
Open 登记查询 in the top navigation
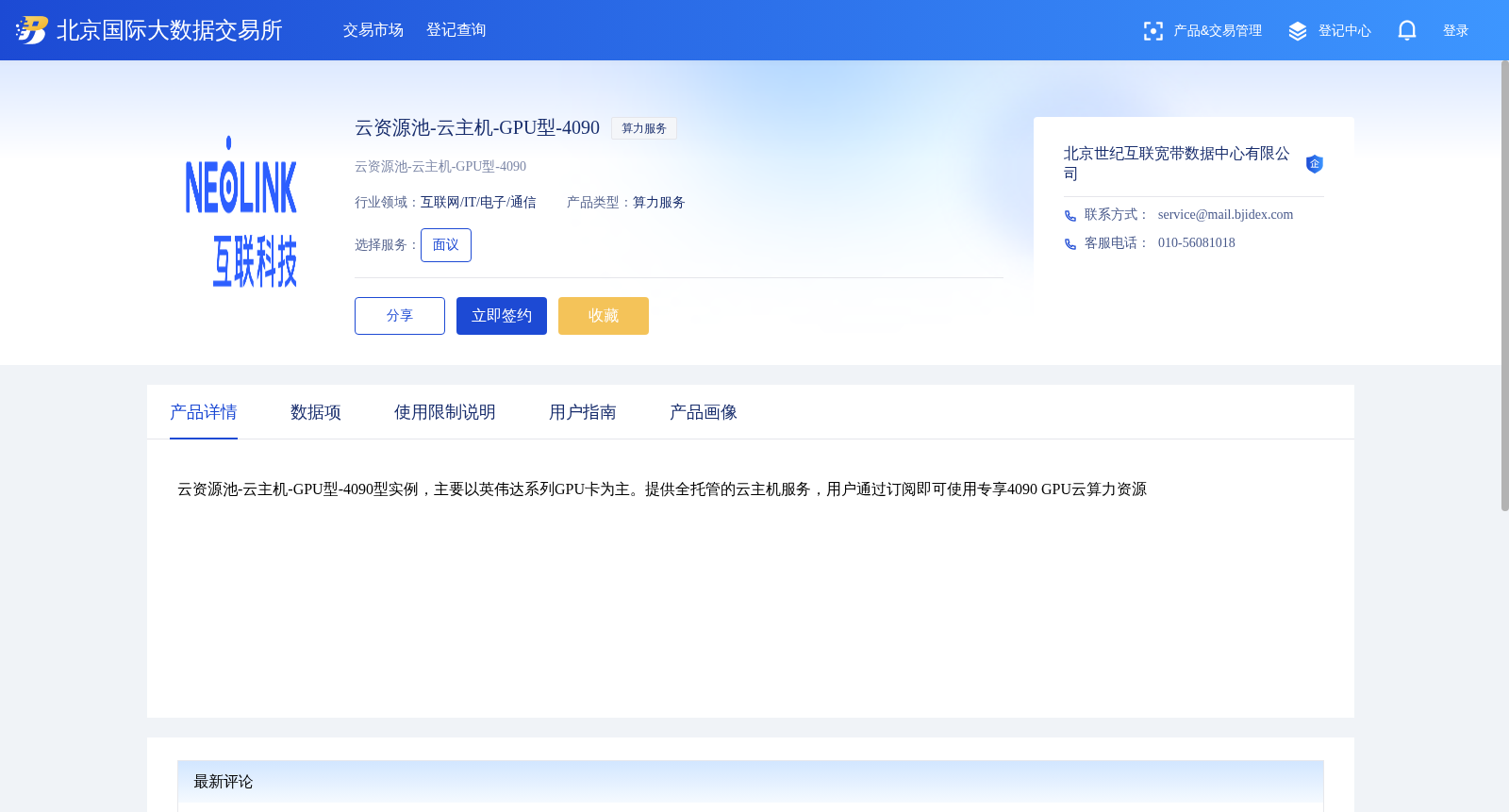(456, 30)
